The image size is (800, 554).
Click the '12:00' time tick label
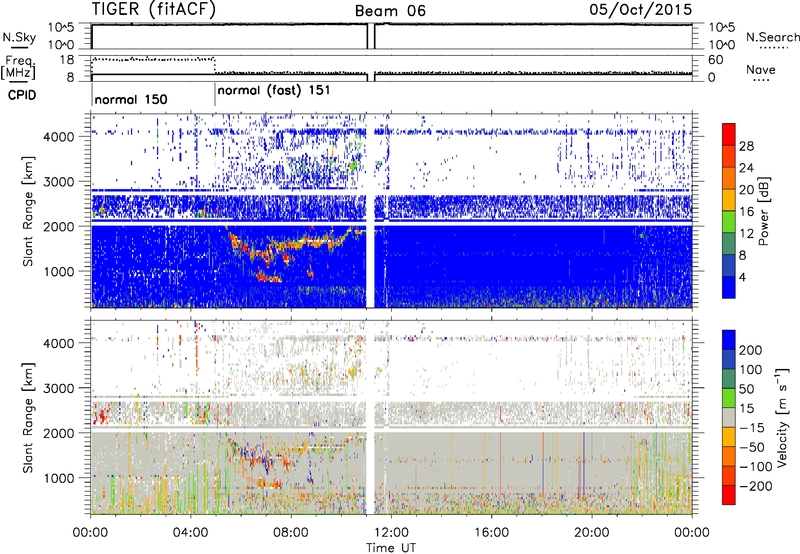(x=391, y=533)
